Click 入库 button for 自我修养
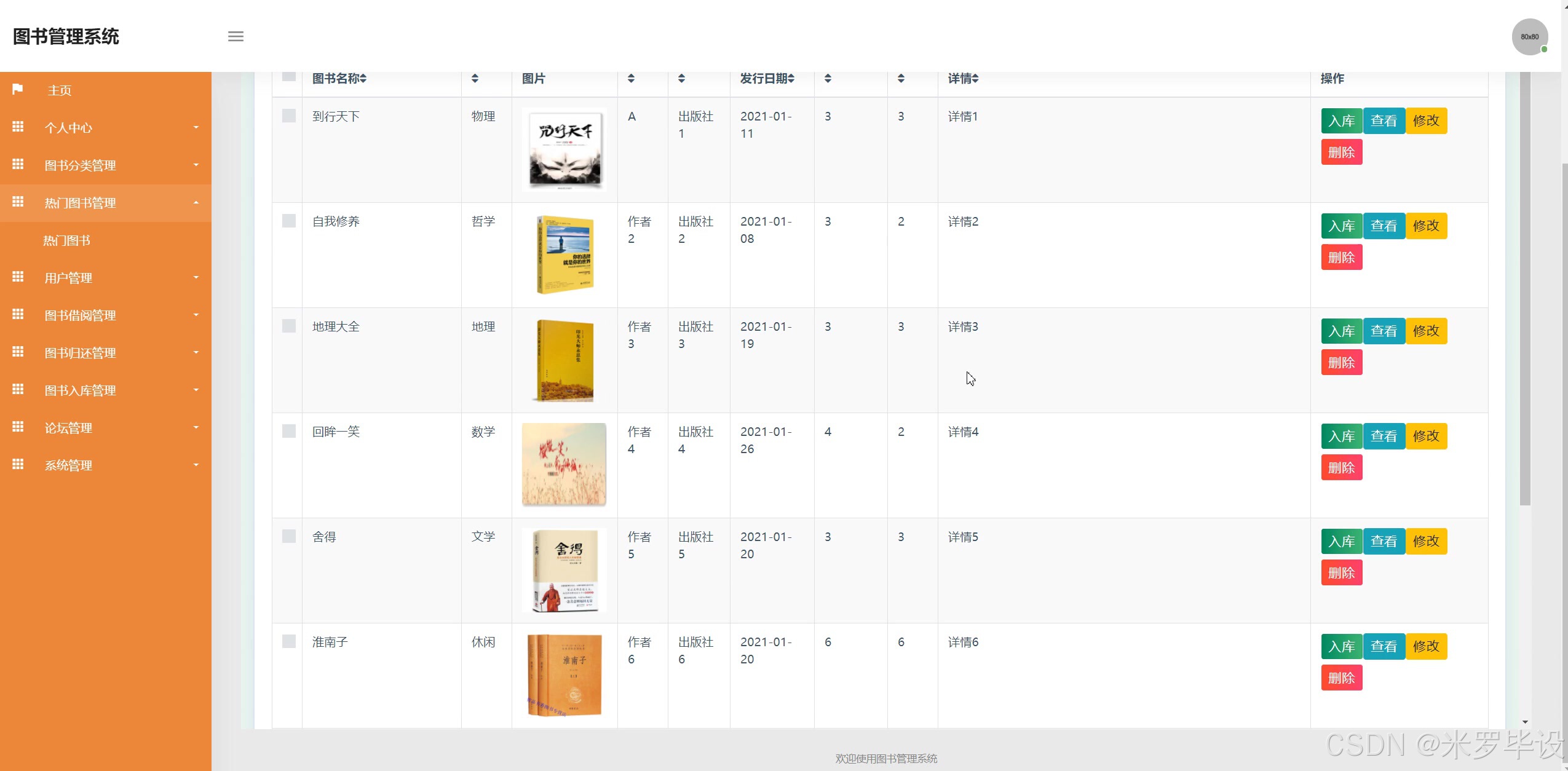Image resolution: width=1568 pixels, height=771 pixels. [x=1341, y=226]
